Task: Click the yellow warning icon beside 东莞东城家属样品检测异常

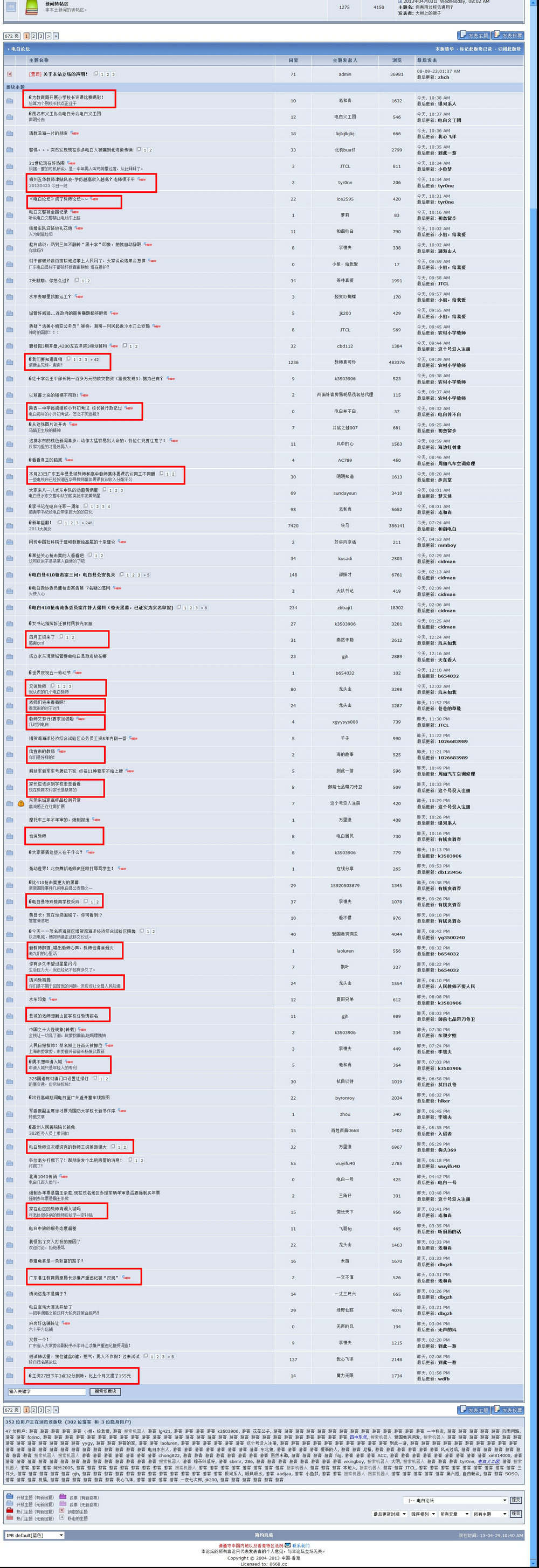Action: (20, 803)
